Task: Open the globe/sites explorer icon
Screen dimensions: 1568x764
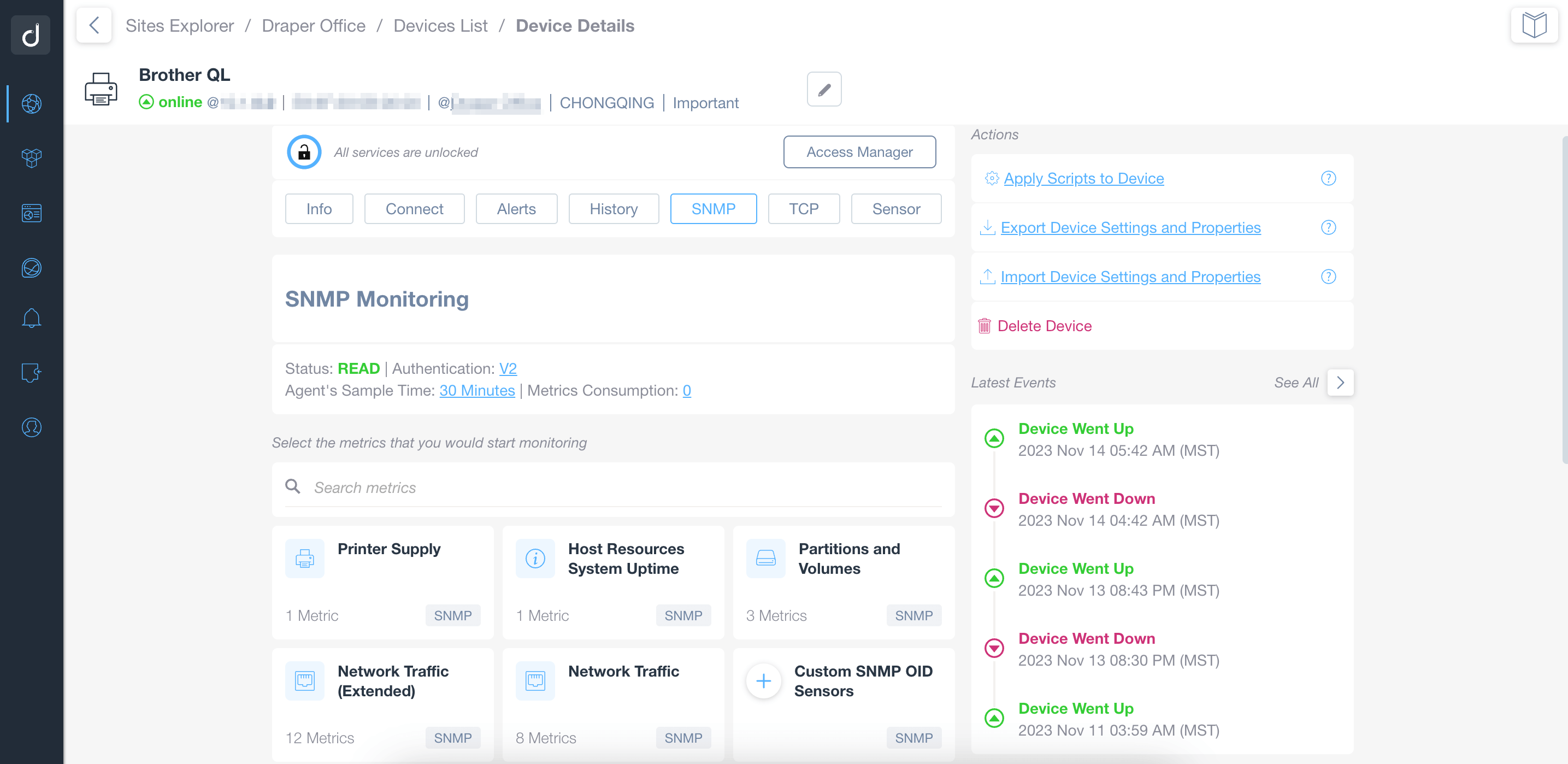Action: point(32,103)
